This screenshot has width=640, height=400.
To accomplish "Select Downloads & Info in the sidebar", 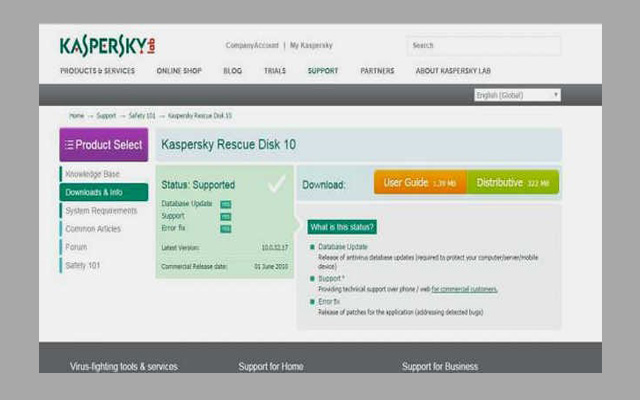I will [104, 192].
